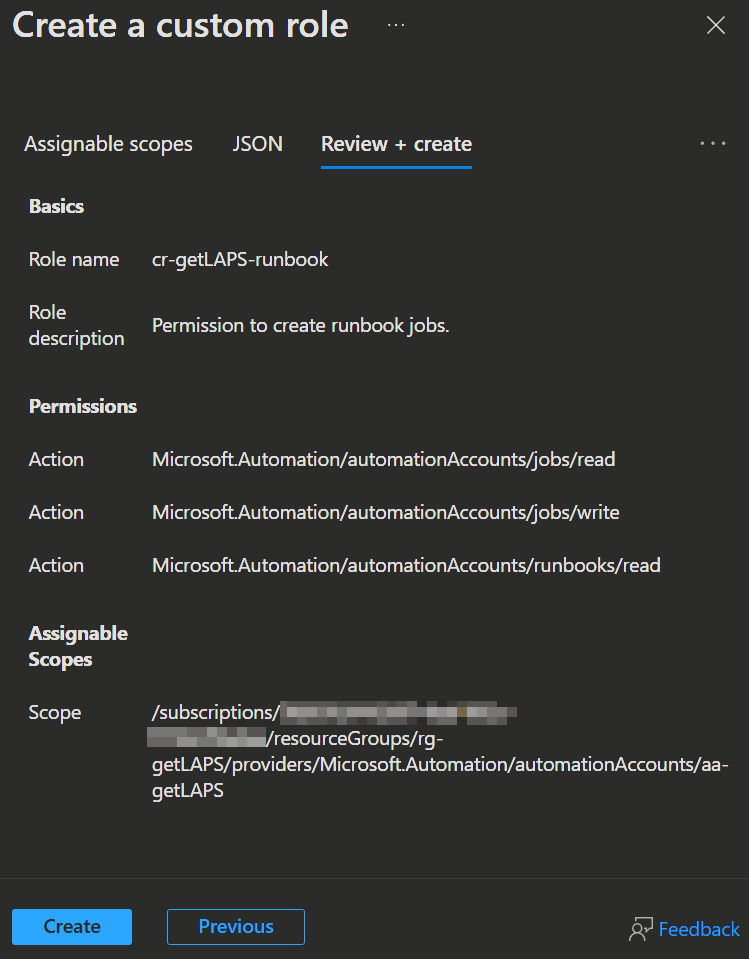Image resolution: width=749 pixels, height=959 pixels.
Task: Click the scope path ending in aa-getLAPS
Action: [x=440, y=765]
